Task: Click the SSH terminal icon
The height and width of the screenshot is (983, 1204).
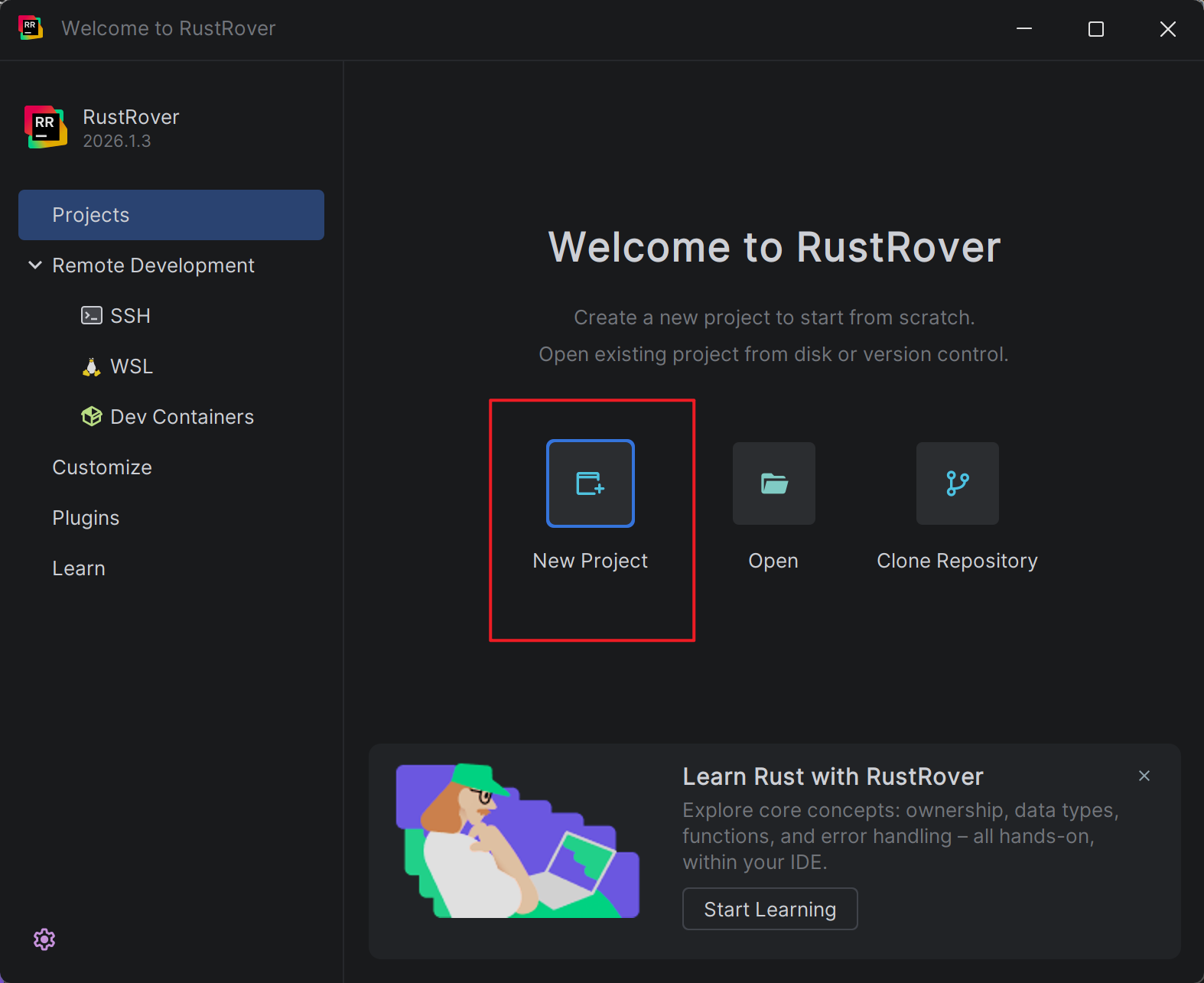Action: (92, 315)
